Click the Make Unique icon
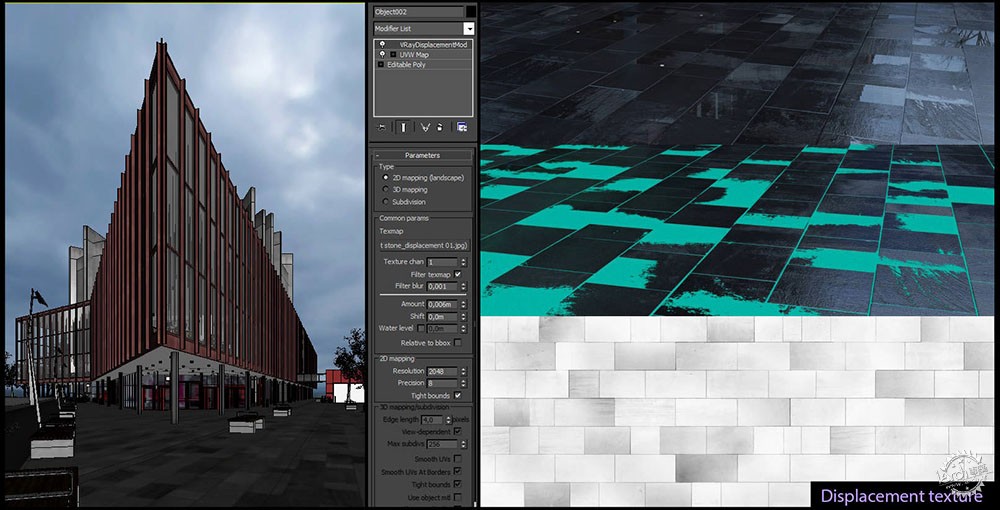 [425, 127]
